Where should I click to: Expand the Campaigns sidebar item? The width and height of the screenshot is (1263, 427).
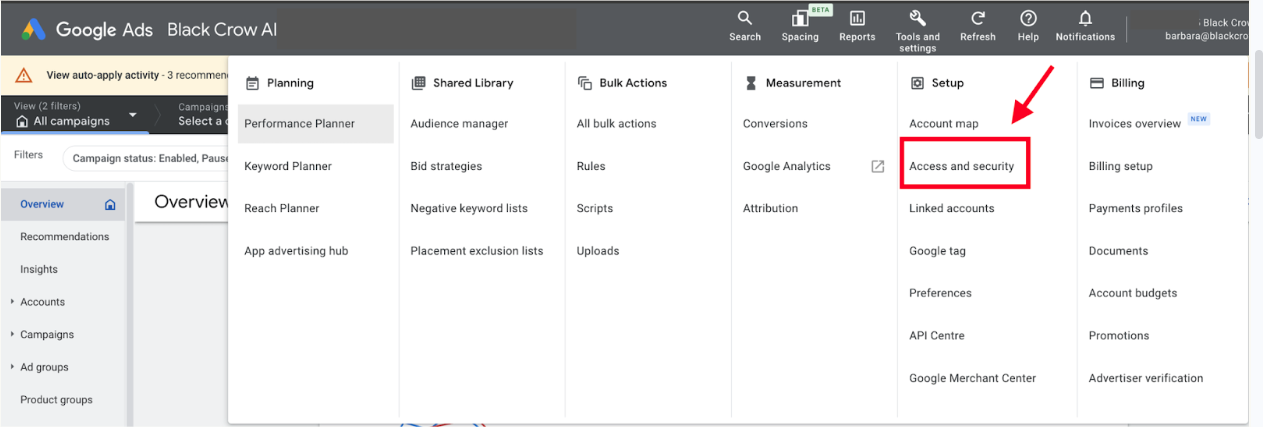47,334
